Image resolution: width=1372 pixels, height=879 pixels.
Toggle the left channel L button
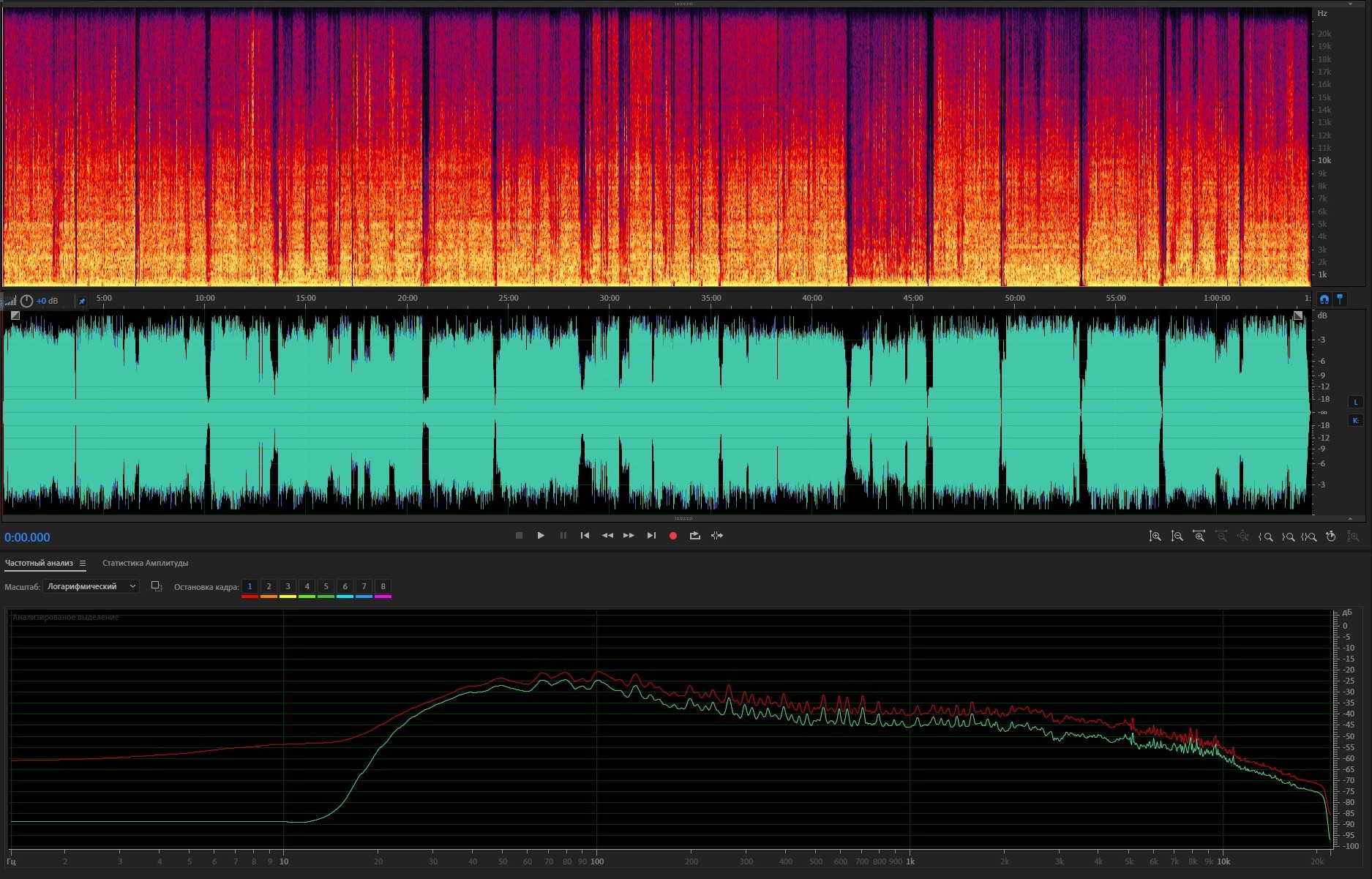coord(1355,403)
